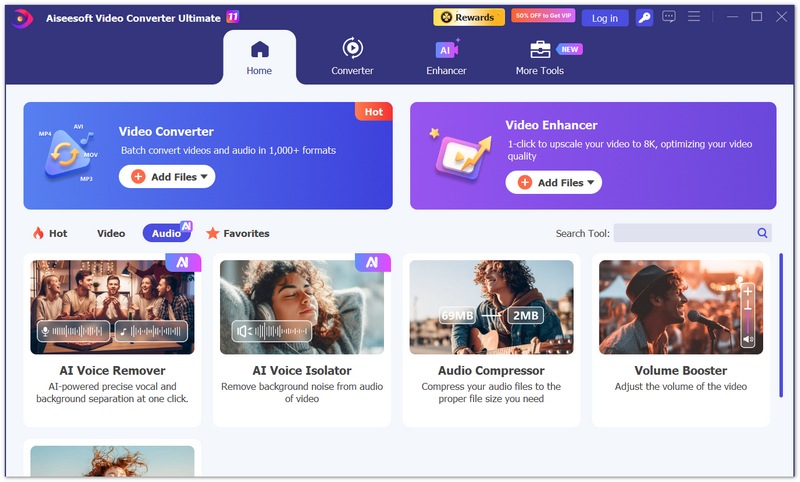Select the Audio category filter
Screen dimensions: 800x482
click(166, 233)
